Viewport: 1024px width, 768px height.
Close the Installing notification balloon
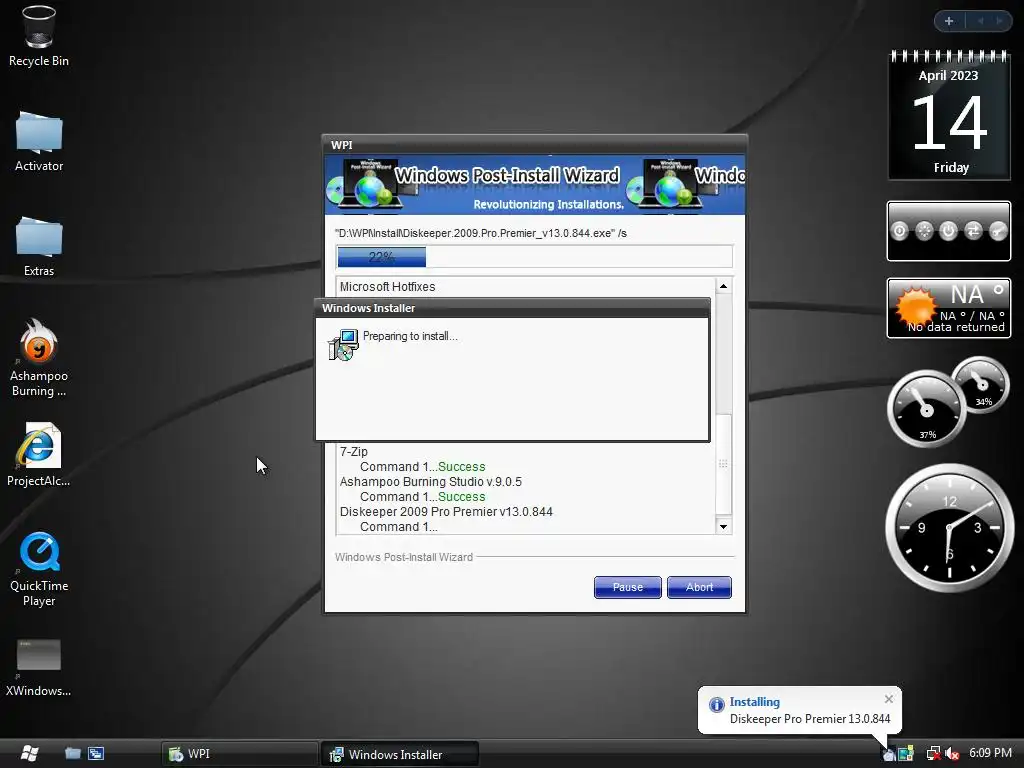point(889,699)
